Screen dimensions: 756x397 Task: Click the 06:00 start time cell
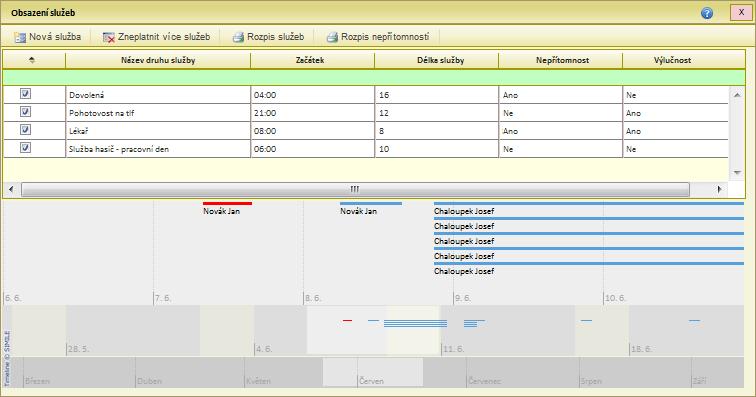(x=312, y=149)
